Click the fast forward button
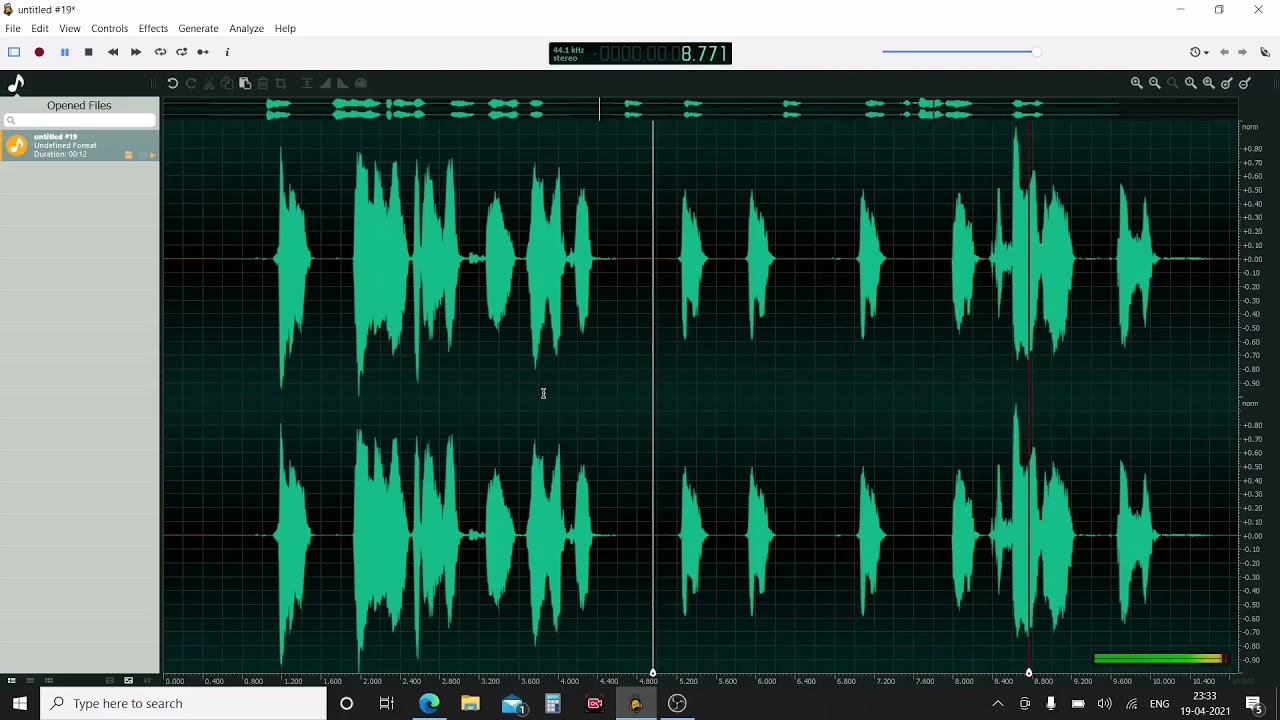This screenshot has width=1280, height=720. pyautogui.click(x=136, y=52)
